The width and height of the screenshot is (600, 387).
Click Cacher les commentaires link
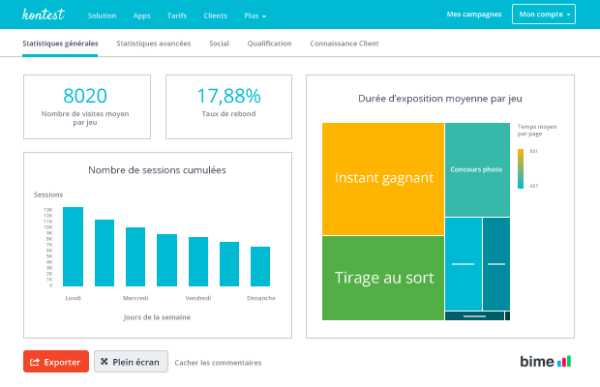(218, 363)
